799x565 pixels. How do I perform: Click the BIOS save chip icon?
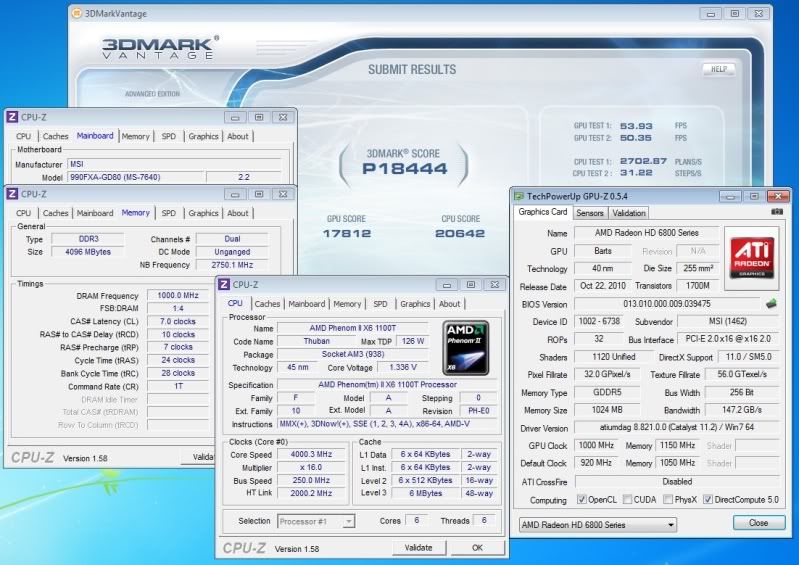coord(771,303)
